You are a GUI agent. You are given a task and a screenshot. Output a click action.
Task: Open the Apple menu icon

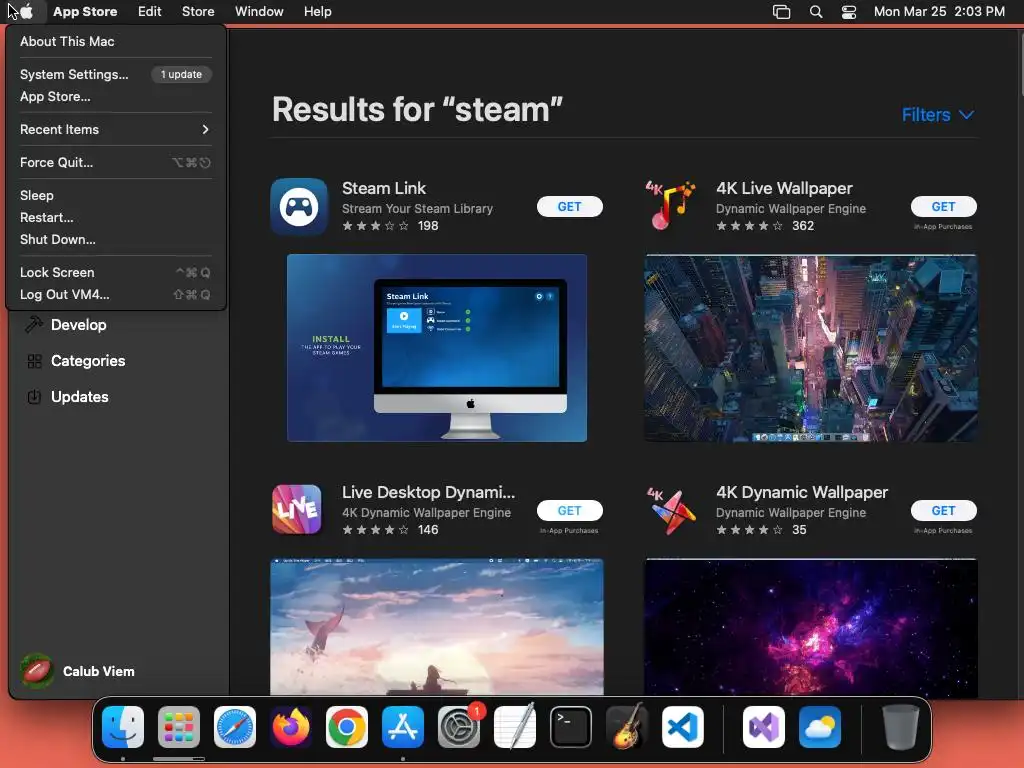pyautogui.click(x=26, y=11)
